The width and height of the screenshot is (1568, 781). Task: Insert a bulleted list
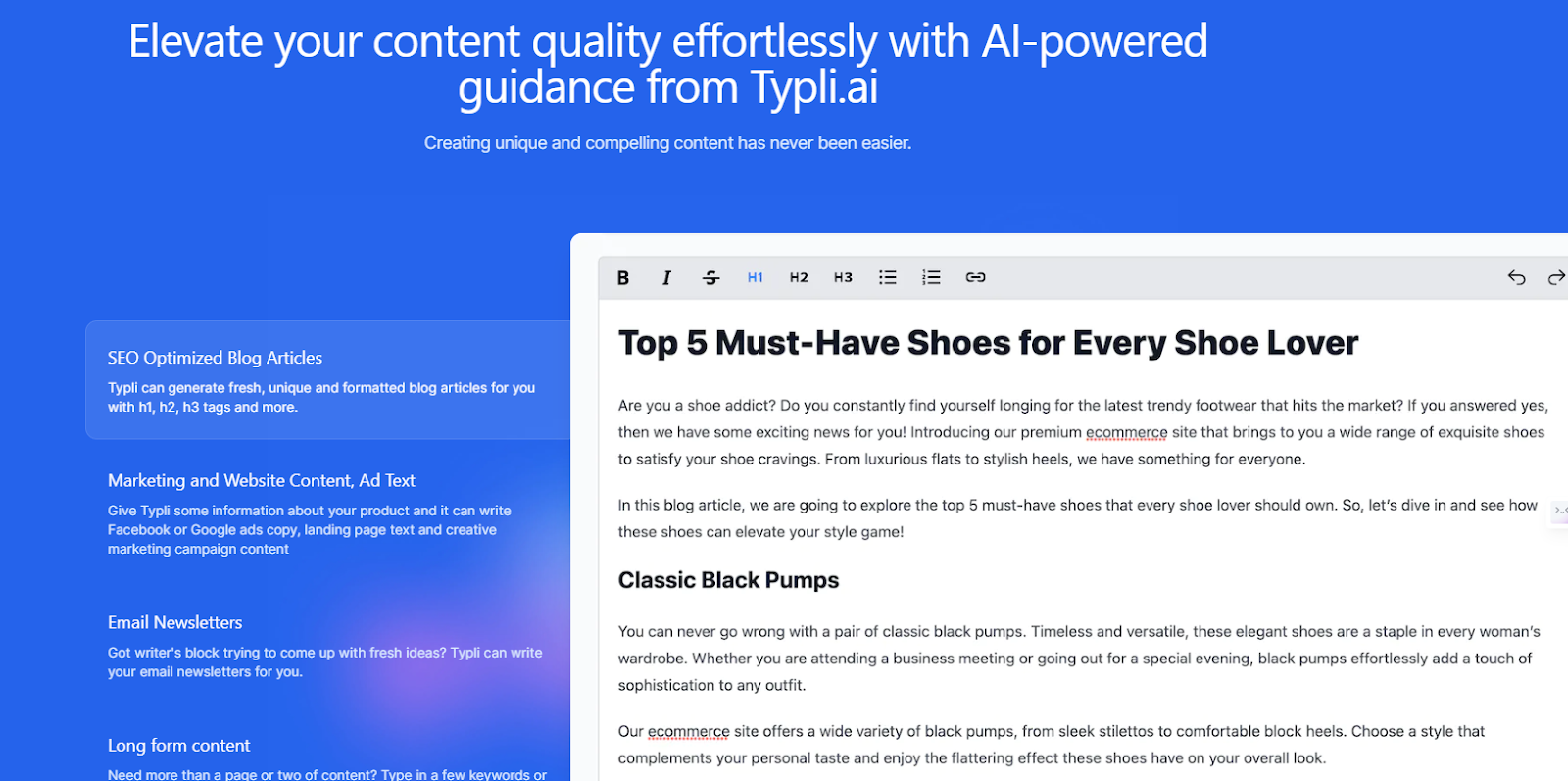pyautogui.click(x=888, y=278)
